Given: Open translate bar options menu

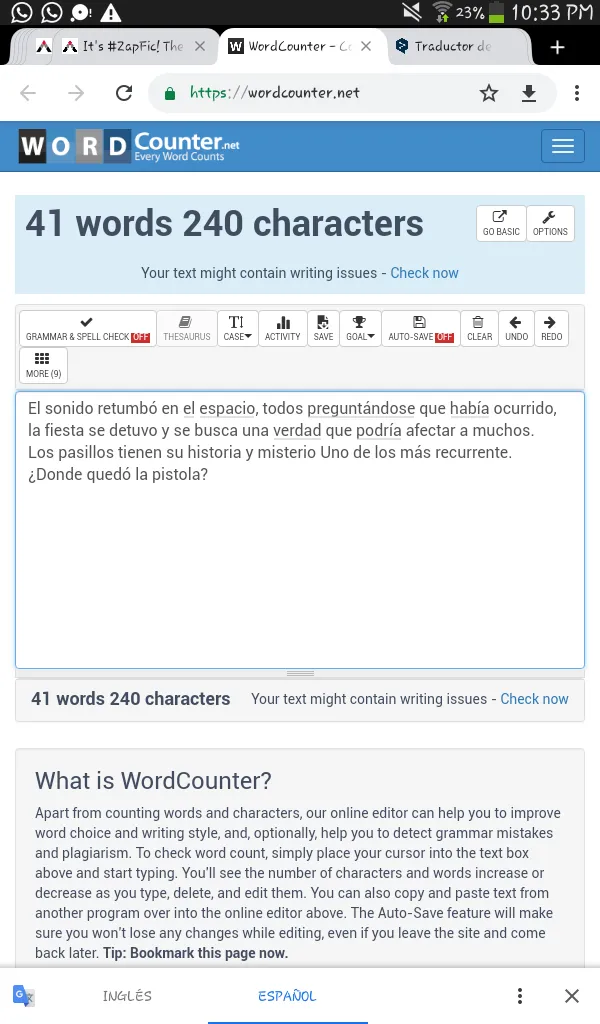Looking at the screenshot, I should [x=520, y=996].
